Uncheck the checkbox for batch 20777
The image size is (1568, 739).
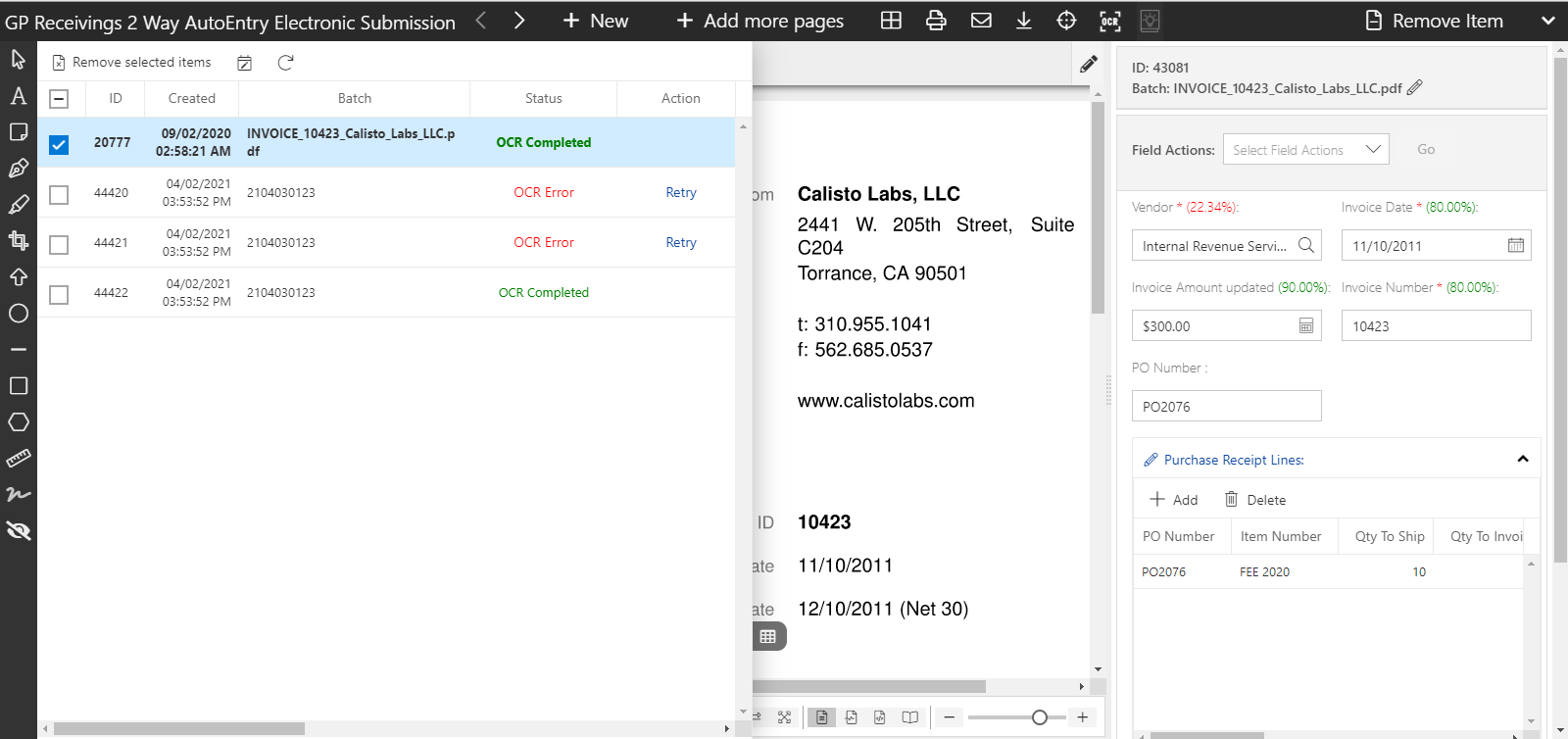pyautogui.click(x=59, y=145)
